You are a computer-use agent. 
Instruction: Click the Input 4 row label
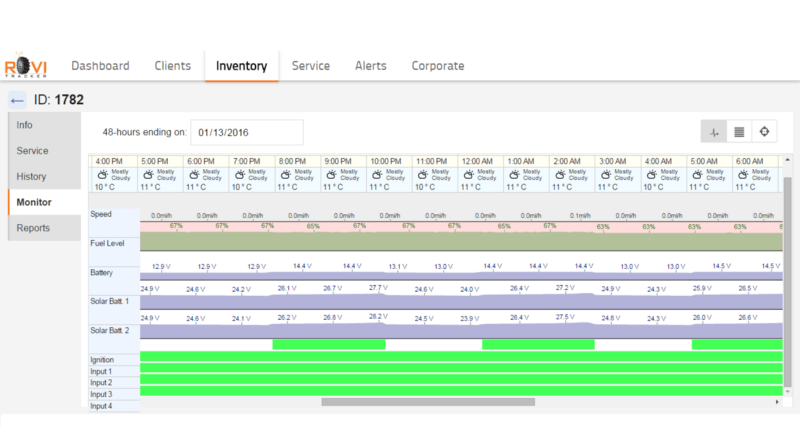[x=101, y=406]
